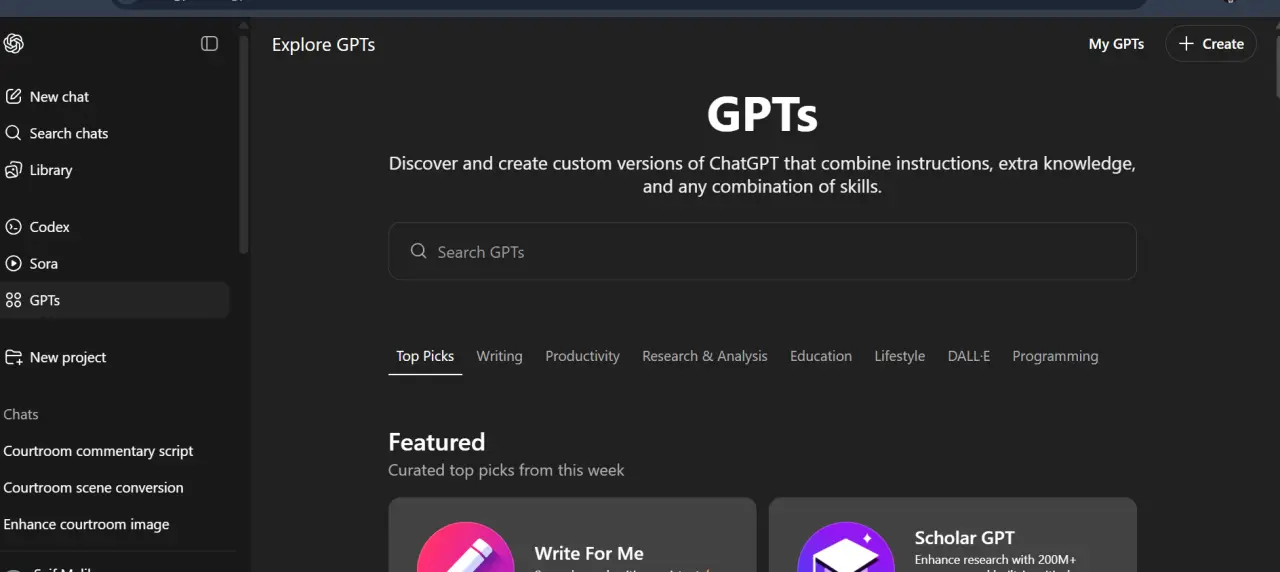Switch to the DALL·E tab
The width and height of the screenshot is (1280, 572).
coord(969,356)
